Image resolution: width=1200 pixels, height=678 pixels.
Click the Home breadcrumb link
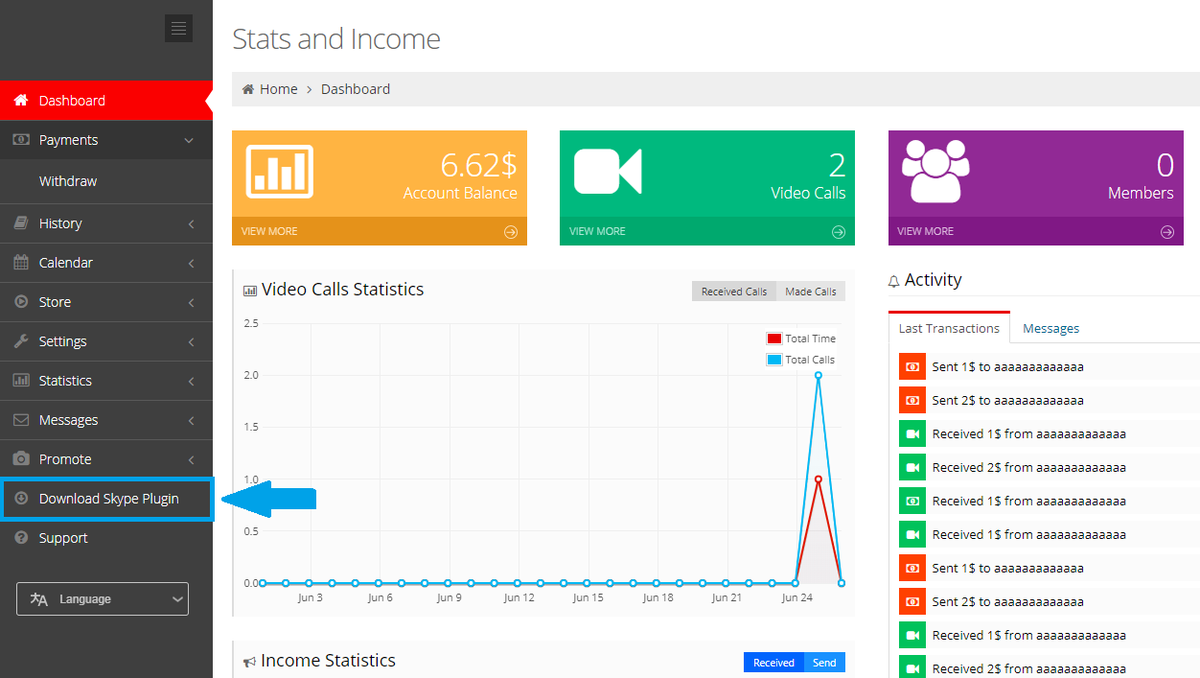click(x=279, y=89)
